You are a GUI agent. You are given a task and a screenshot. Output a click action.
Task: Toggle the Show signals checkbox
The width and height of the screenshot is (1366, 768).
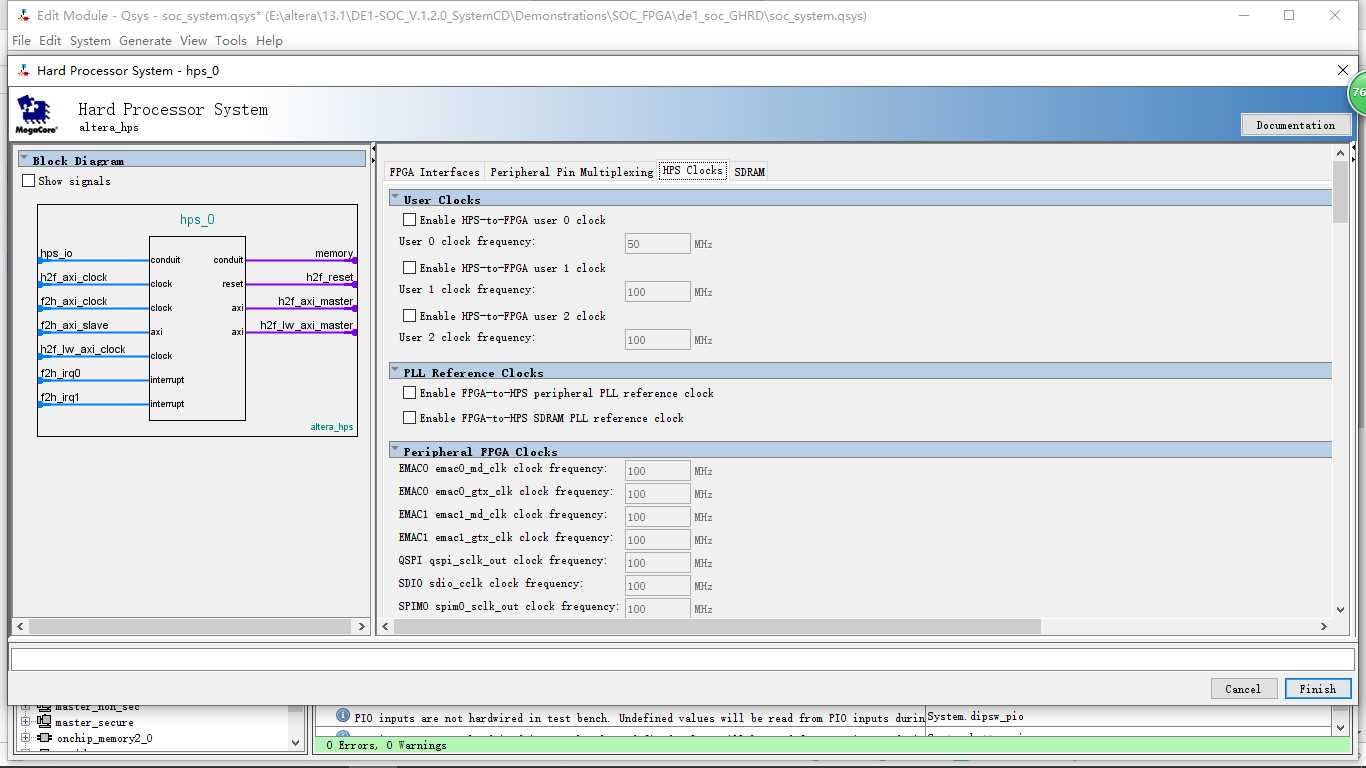28,181
